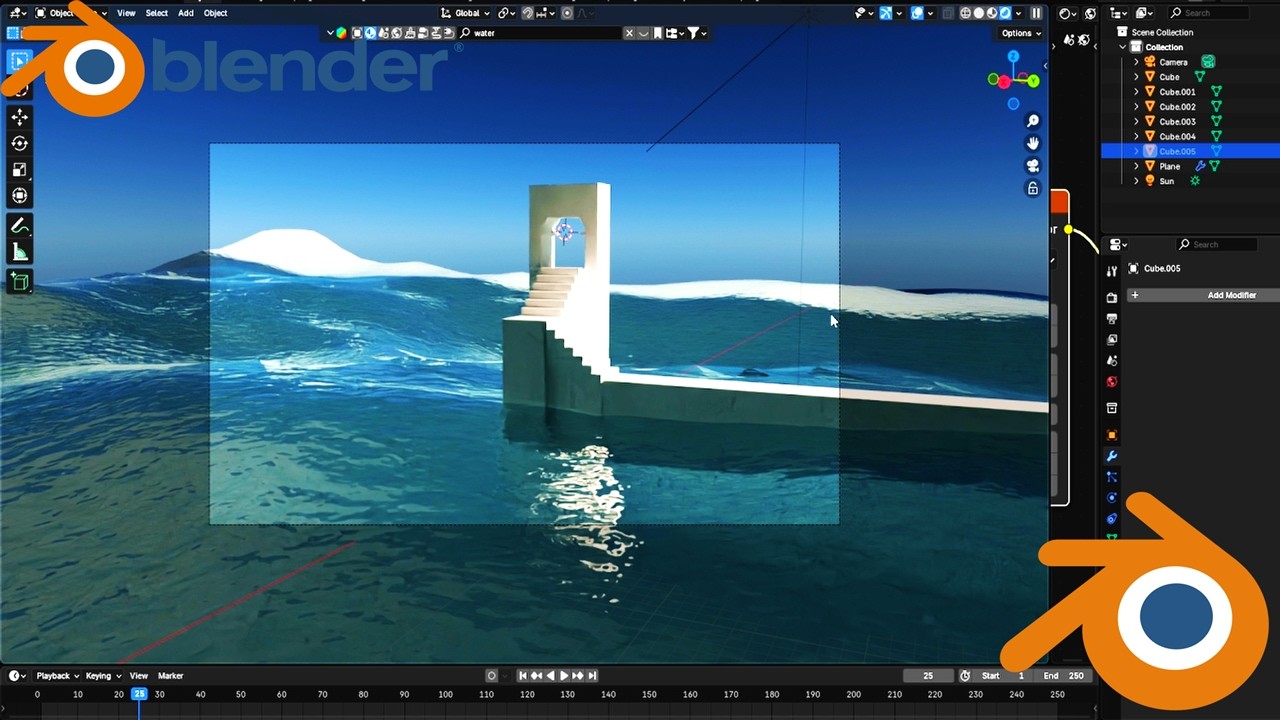The image size is (1280, 720).
Task: Open the Playback dropdown in the timeline
Action: coord(58,676)
